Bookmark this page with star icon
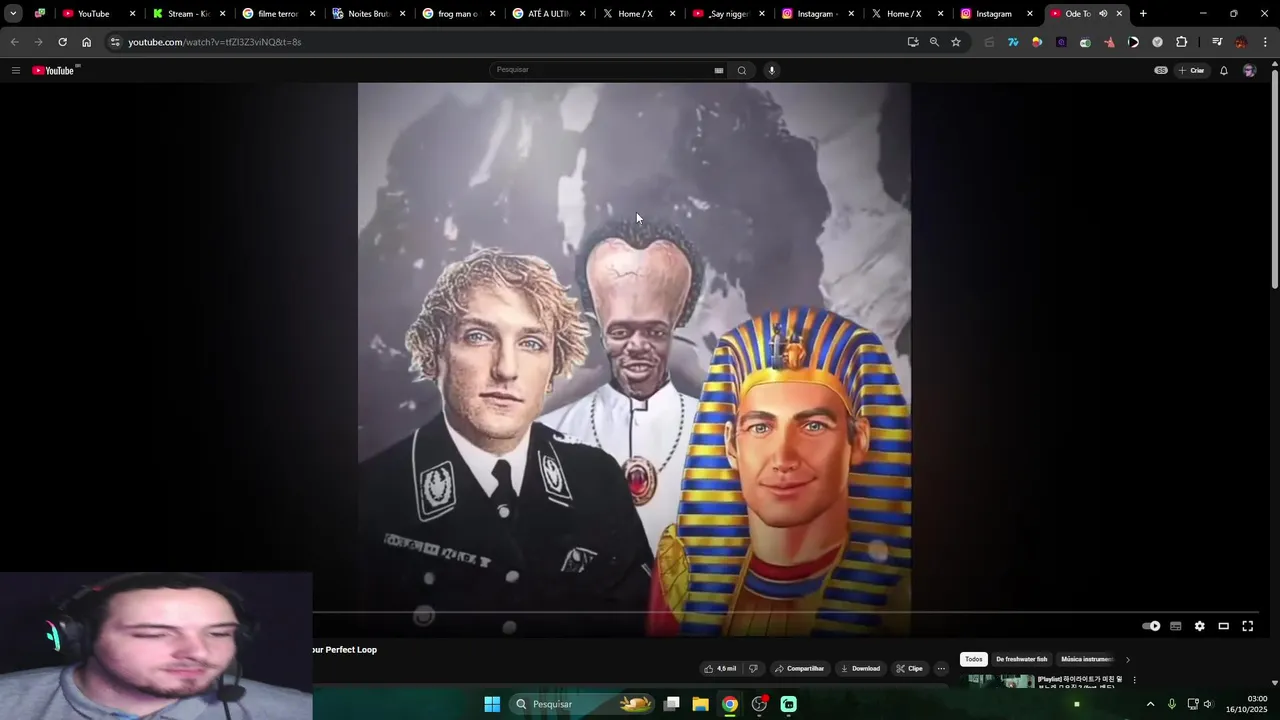The height and width of the screenshot is (720, 1280). (956, 42)
